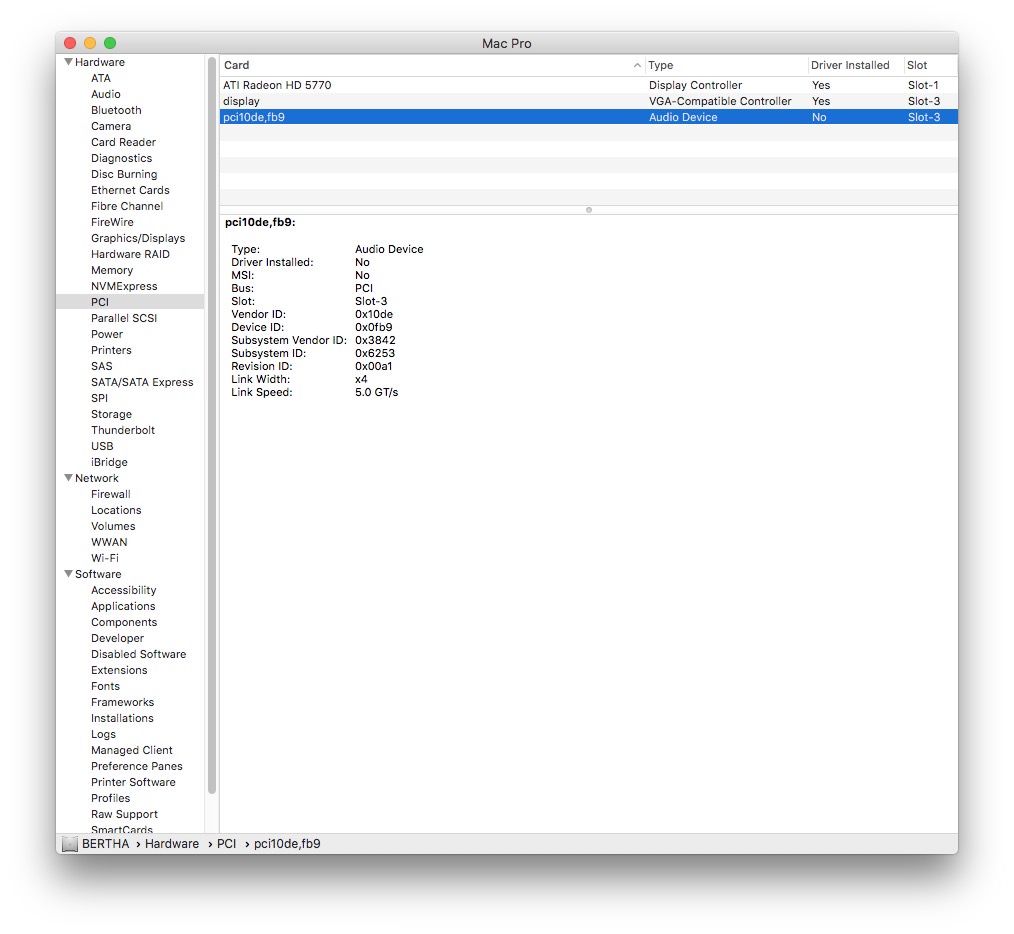The image size is (1014, 934).
Task: Select Managed Client item
Action: [x=131, y=750]
